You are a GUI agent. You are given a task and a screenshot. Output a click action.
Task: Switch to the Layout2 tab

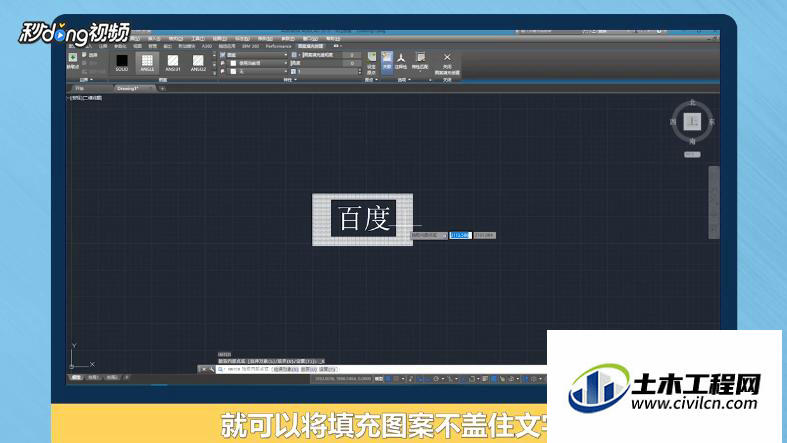(112, 377)
